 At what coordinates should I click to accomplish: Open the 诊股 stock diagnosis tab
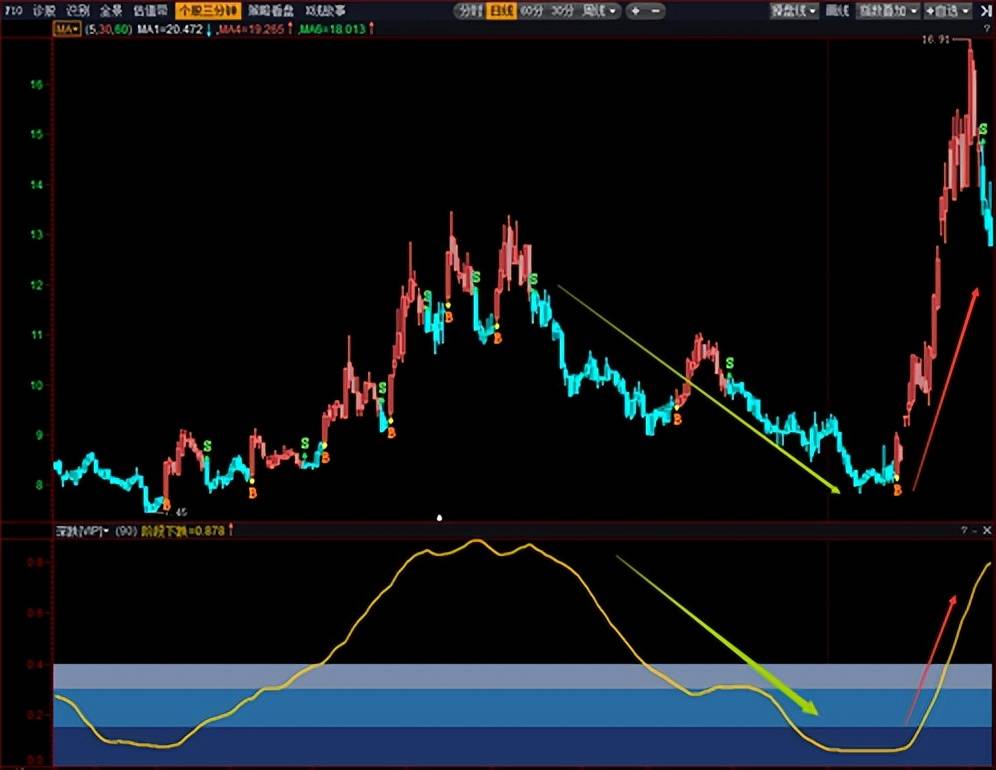coord(44,11)
